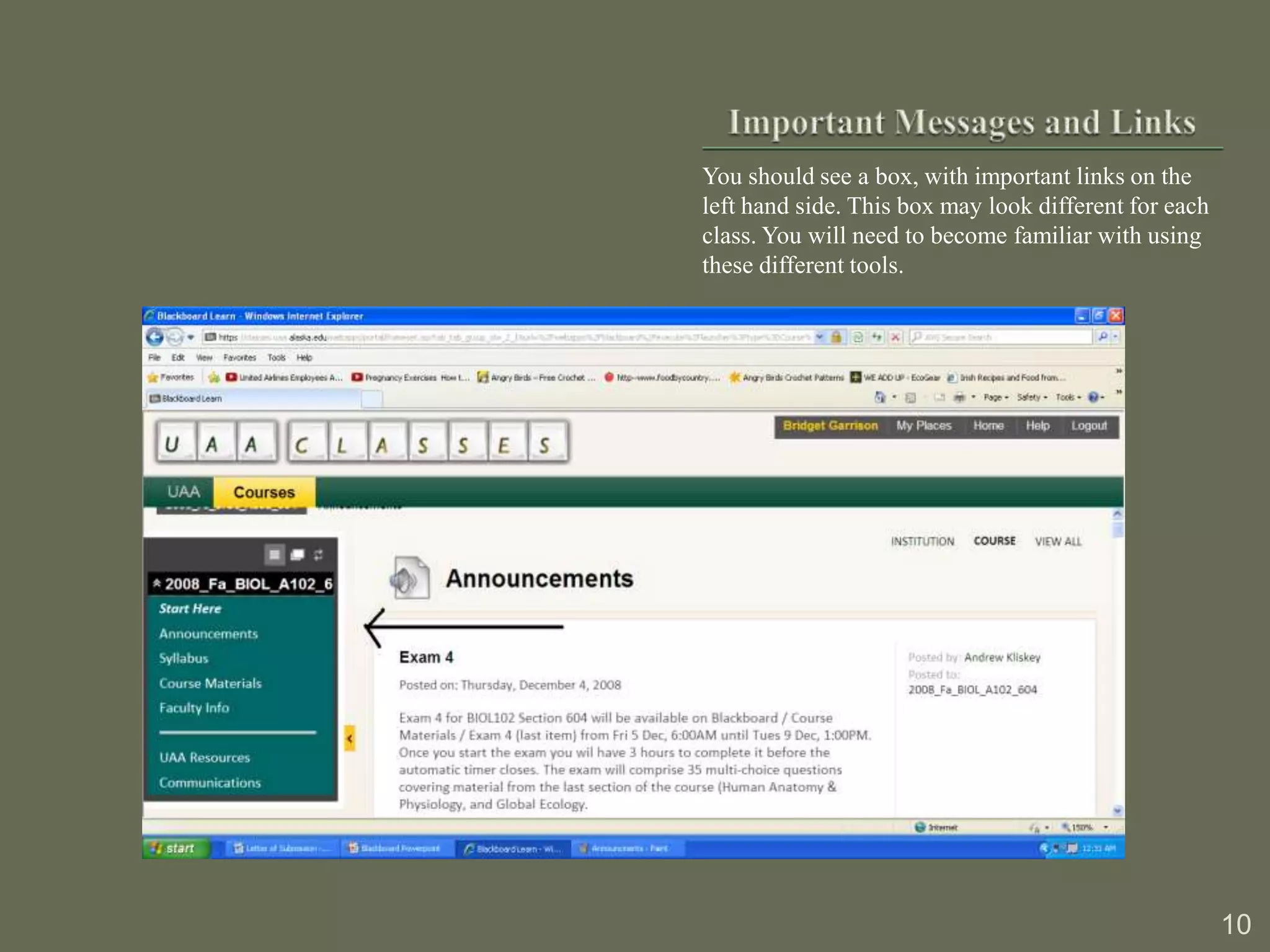Click the Logout button
This screenshot has width=1270, height=952.
[x=1089, y=426]
